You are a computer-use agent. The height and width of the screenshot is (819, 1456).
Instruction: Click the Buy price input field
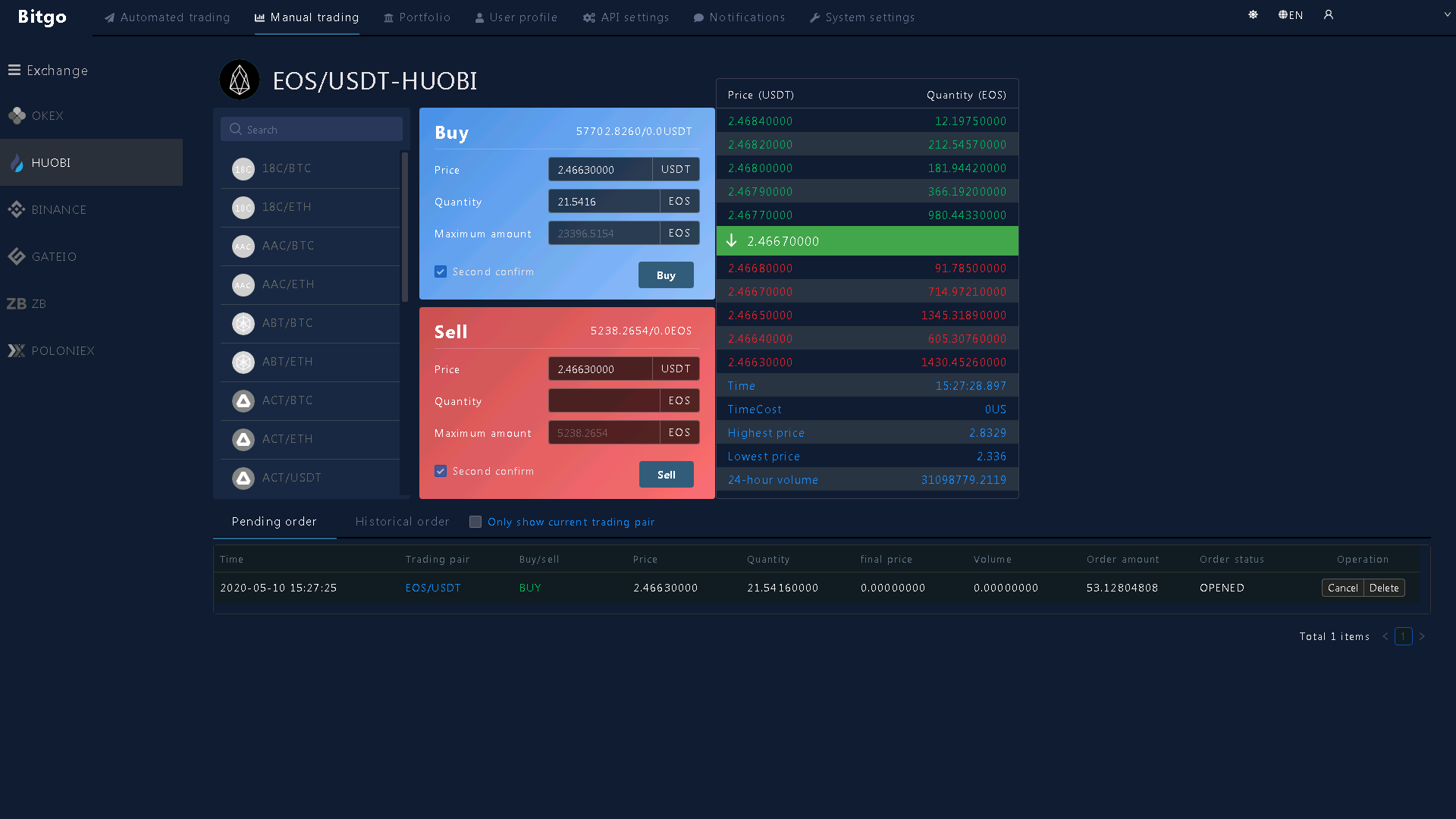600,169
